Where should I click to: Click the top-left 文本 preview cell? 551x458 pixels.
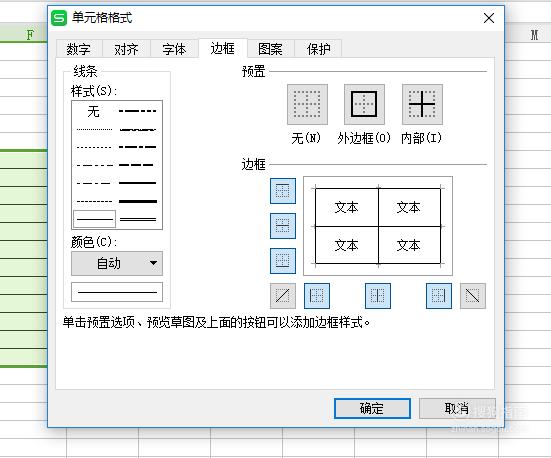347,207
